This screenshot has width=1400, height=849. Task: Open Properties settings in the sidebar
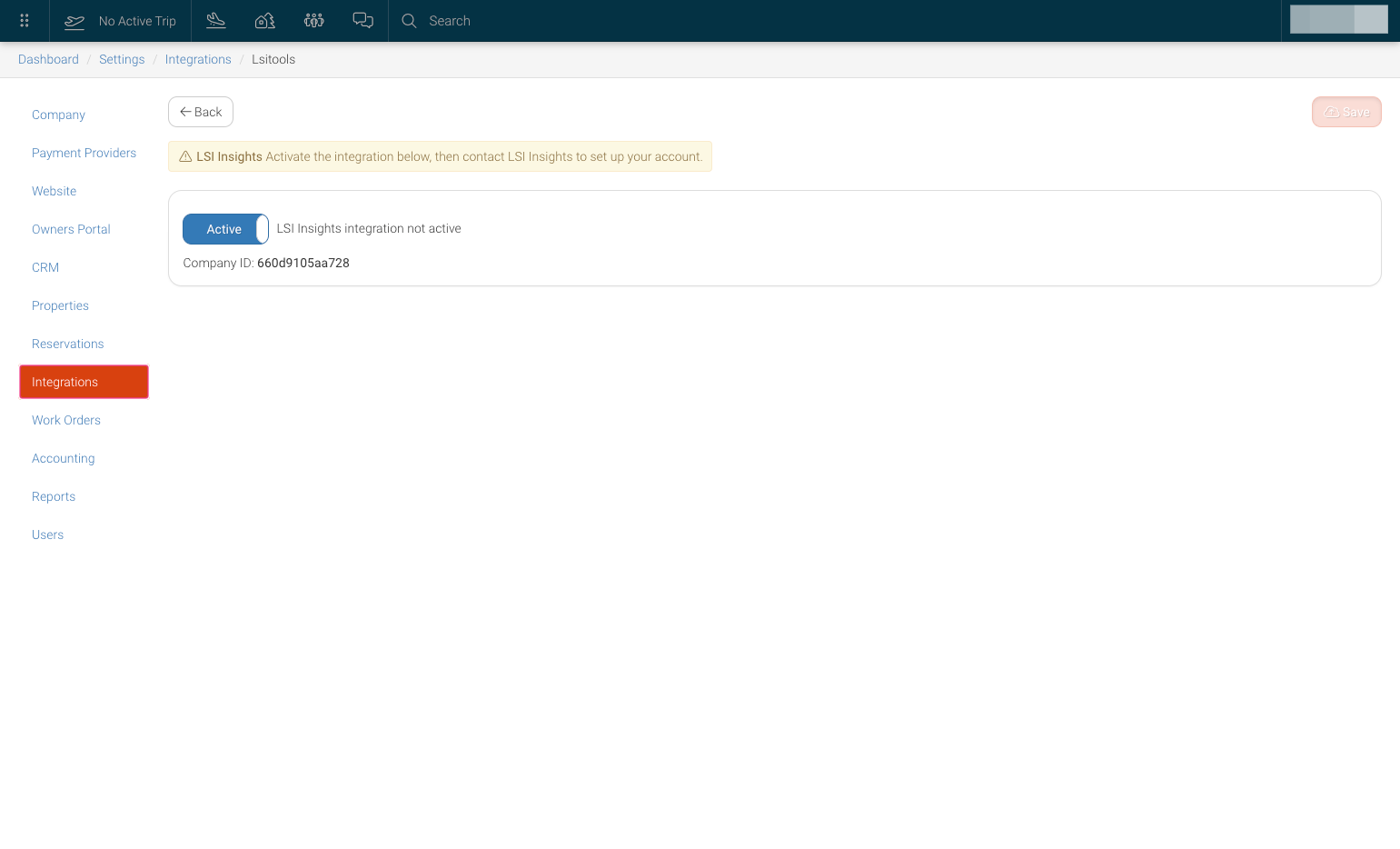coord(60,305)
